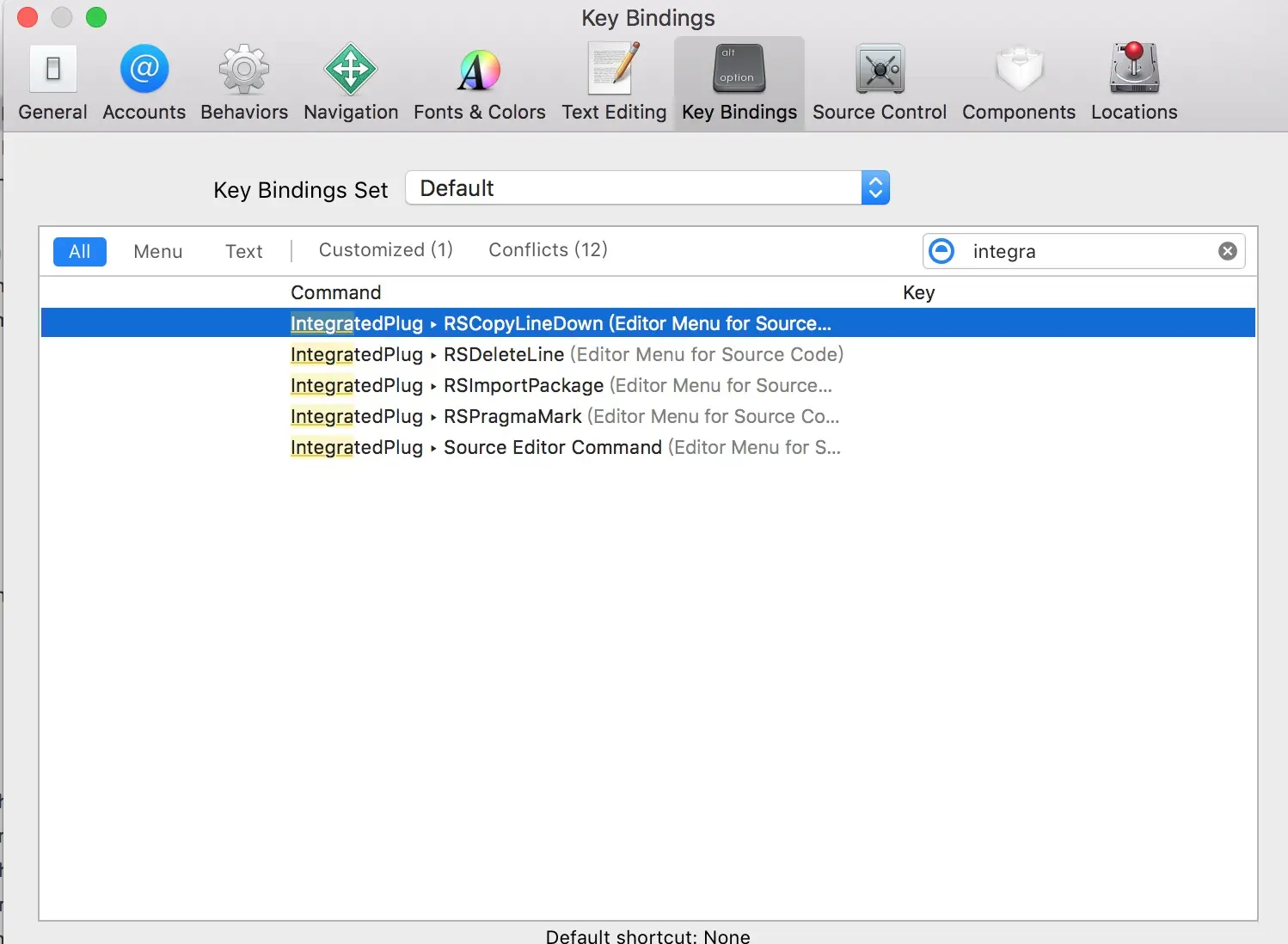Image resolution: width=1288 pixels, height=944 pixels.
Task: Open the Behaviors gear pane
Action: 244,83
